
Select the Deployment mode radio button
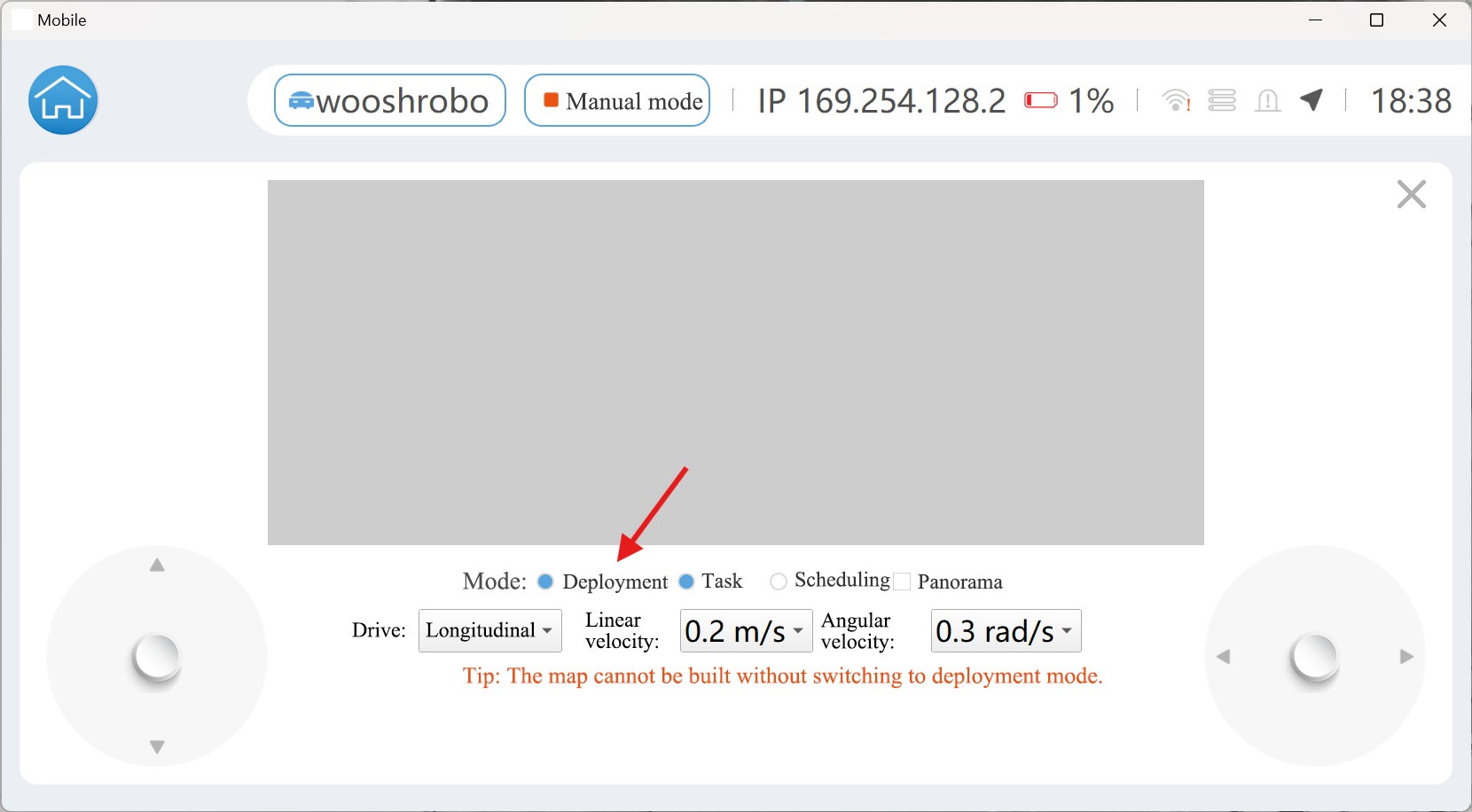pyautogui.click(x=545, y=582)
